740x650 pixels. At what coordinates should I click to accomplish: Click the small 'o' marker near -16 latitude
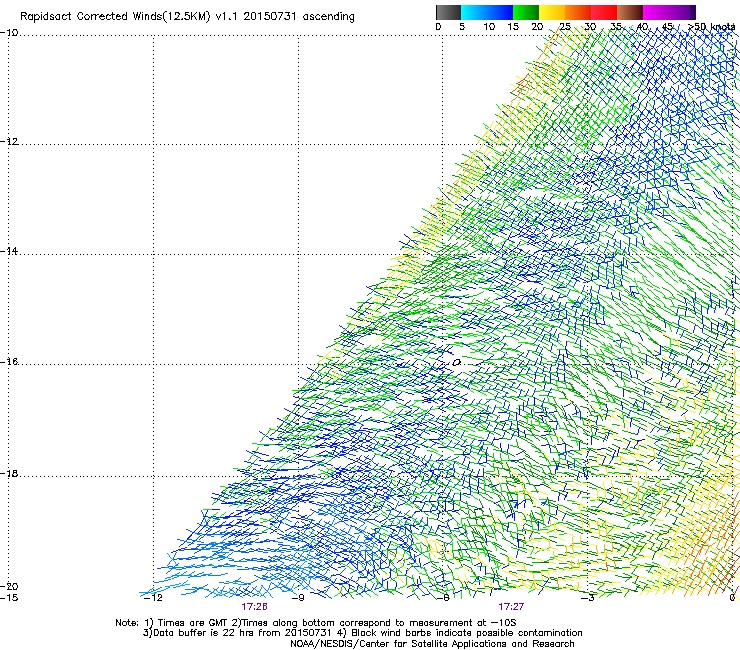point(456,363)
